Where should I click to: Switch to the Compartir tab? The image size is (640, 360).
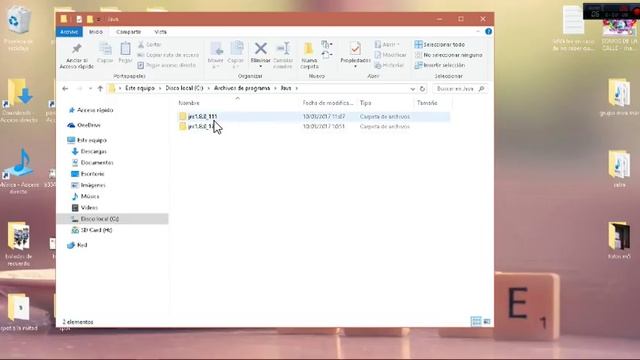click(129, 32)
